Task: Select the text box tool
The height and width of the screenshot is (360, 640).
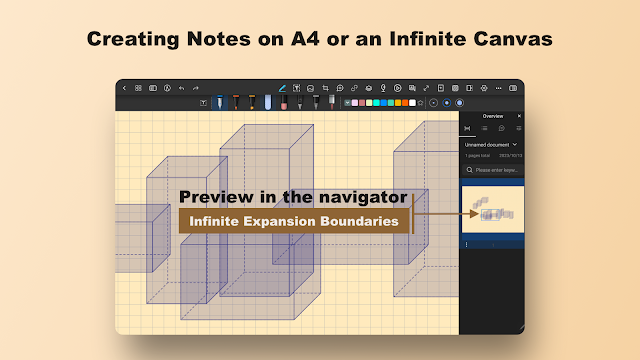Action: click(297, 88)
